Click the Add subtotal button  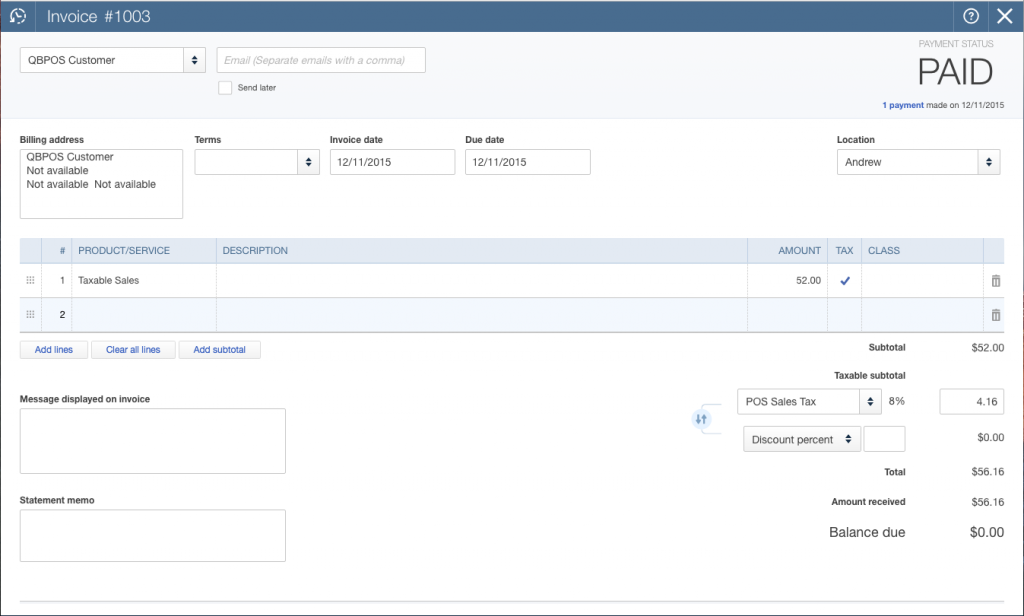(x=219, y=350)
